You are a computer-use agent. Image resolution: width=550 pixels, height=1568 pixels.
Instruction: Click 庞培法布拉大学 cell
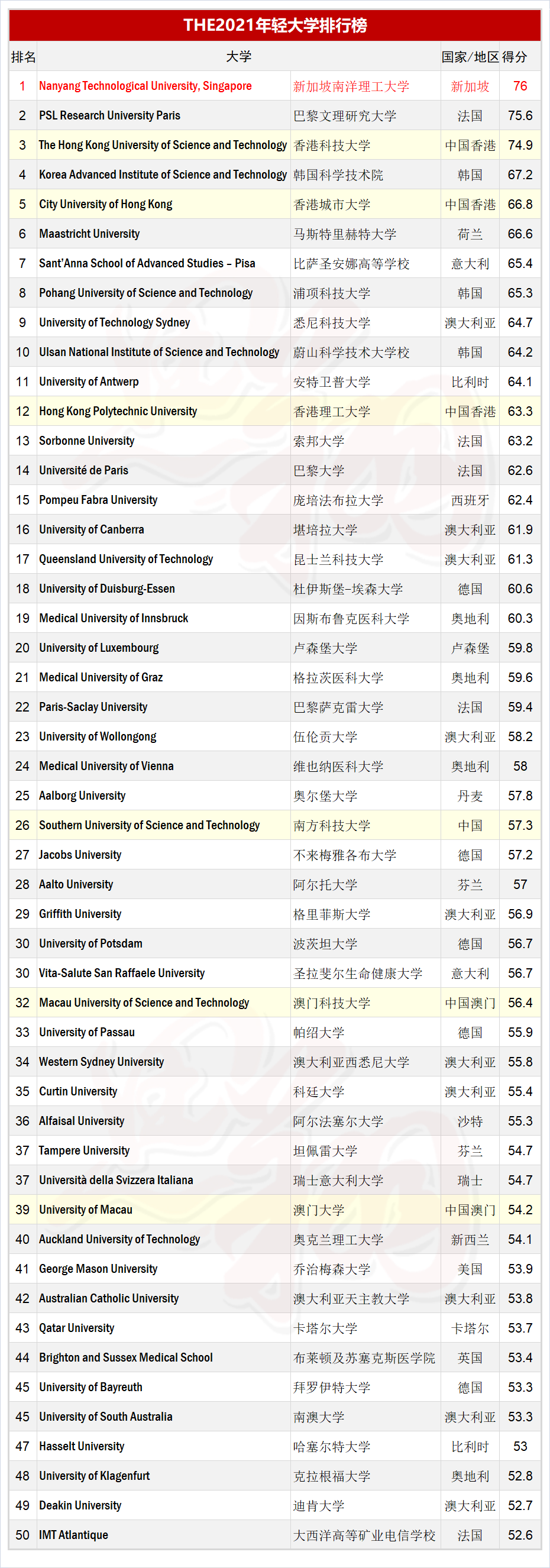pyautogui.click(x=365, y=500)
